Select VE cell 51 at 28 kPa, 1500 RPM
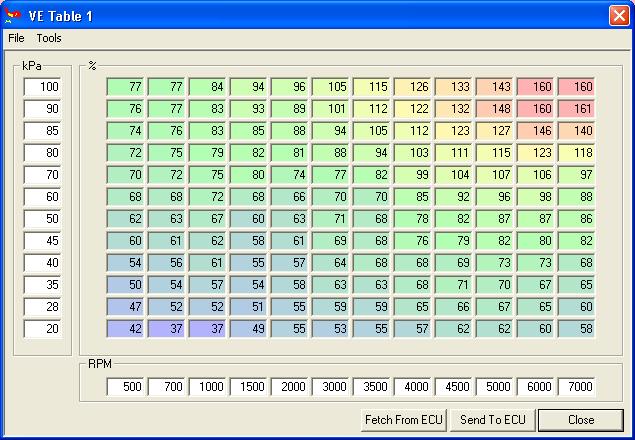The image size is (635, 440). (248, 307)
